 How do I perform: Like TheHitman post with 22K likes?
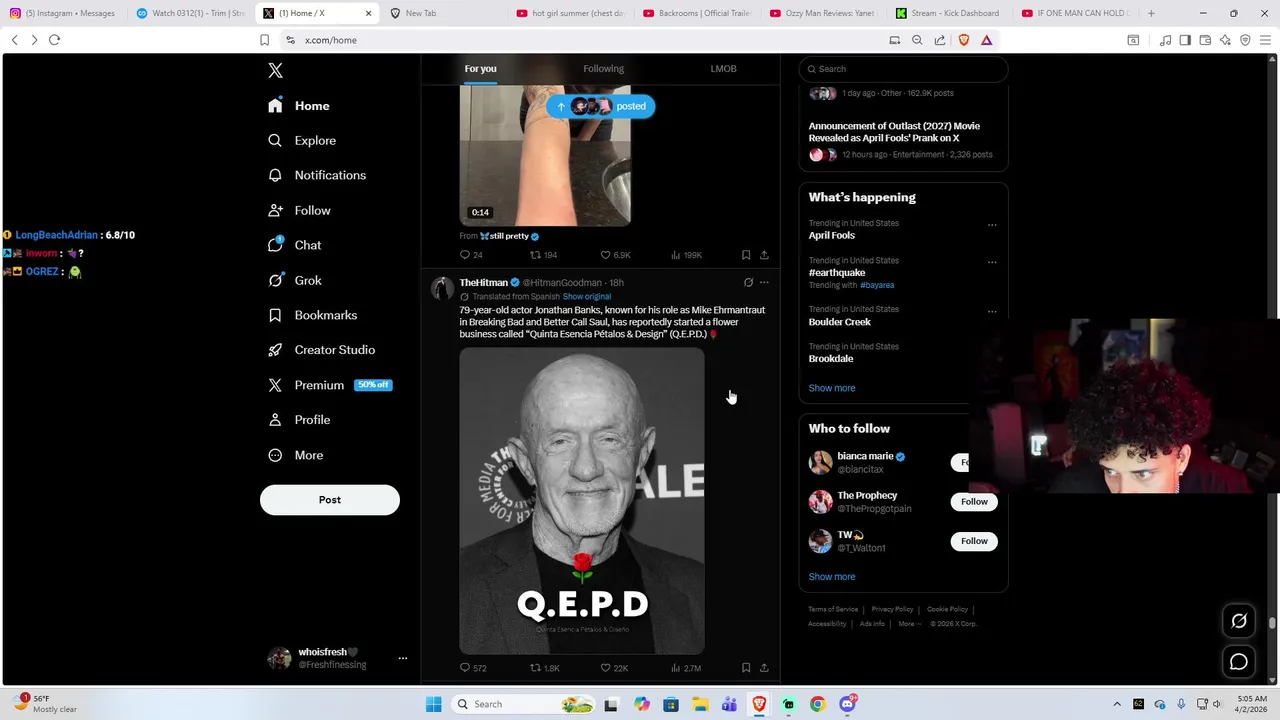(x=615, y=668)
